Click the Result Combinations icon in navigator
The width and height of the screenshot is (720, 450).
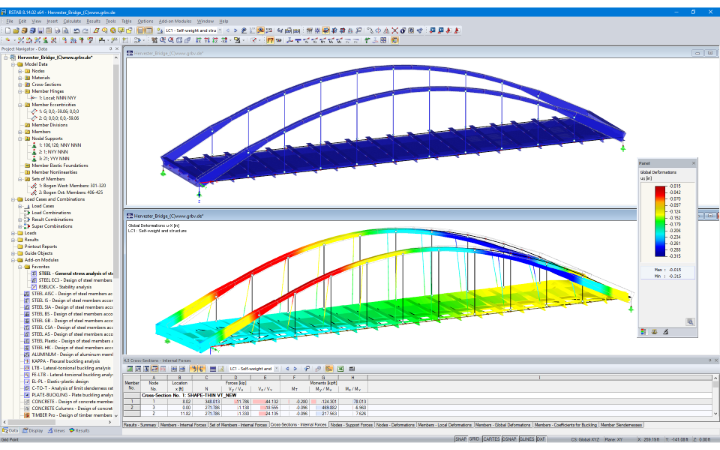[27, 219]
